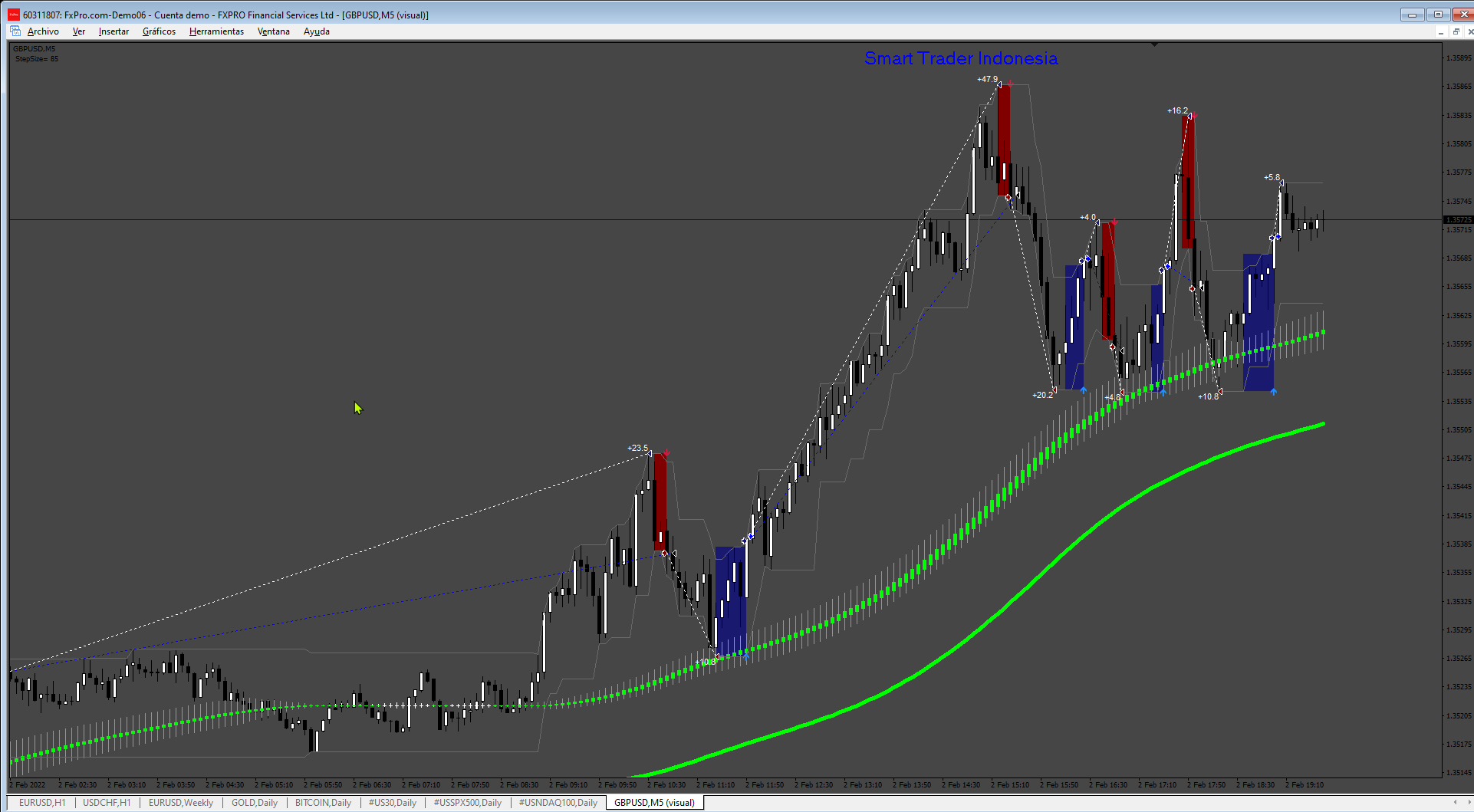Click the chart shift triangle marker at top
The height and width of the screenshot is (812, 1474).
point(1154,44)
